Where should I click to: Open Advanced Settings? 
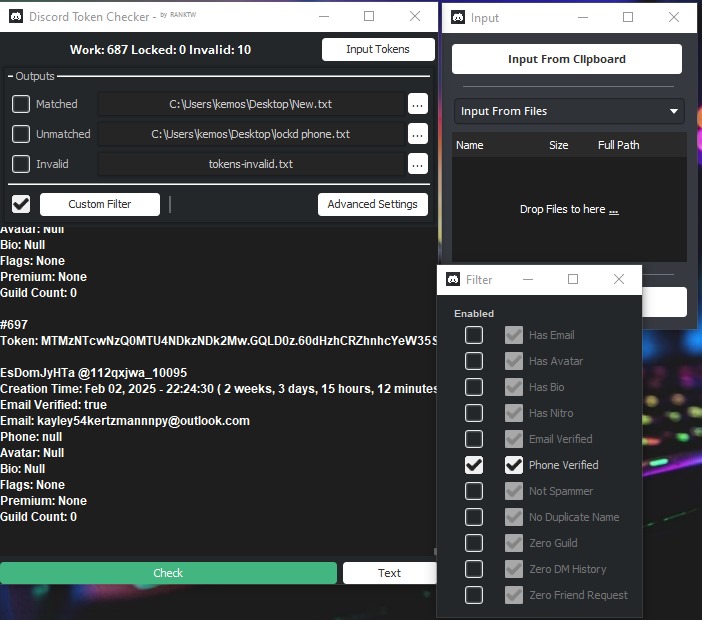coord(372,204)
